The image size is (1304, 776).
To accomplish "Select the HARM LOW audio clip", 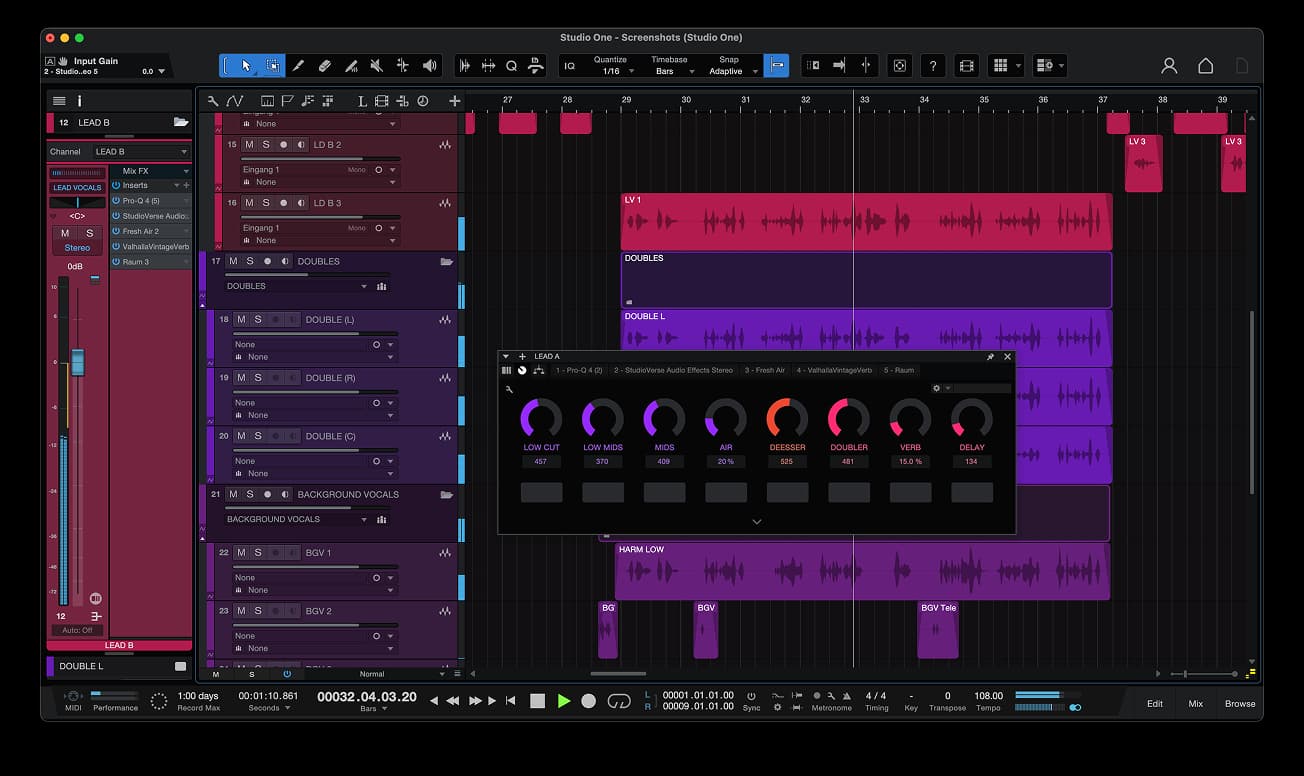I will tap(862, 572).
